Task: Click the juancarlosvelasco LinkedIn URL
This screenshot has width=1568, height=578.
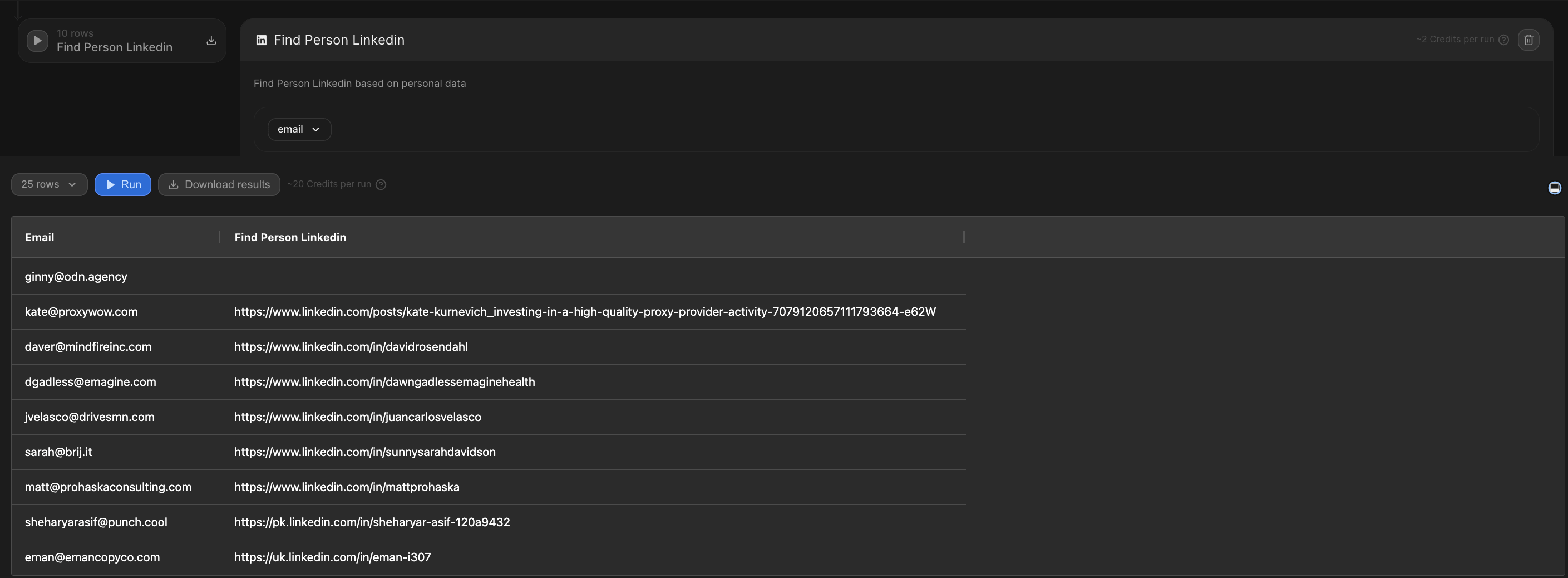Action: point(358,417)
